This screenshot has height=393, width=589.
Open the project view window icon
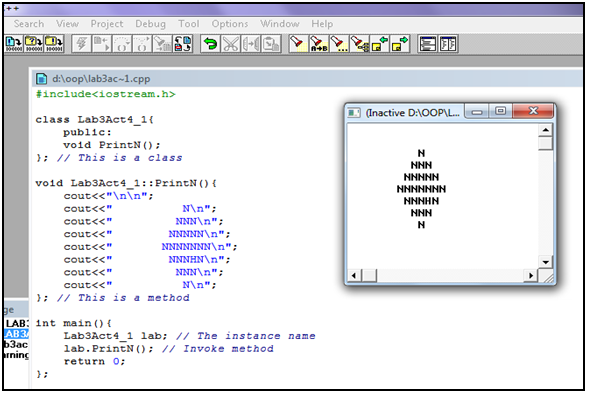click(427, 44)
